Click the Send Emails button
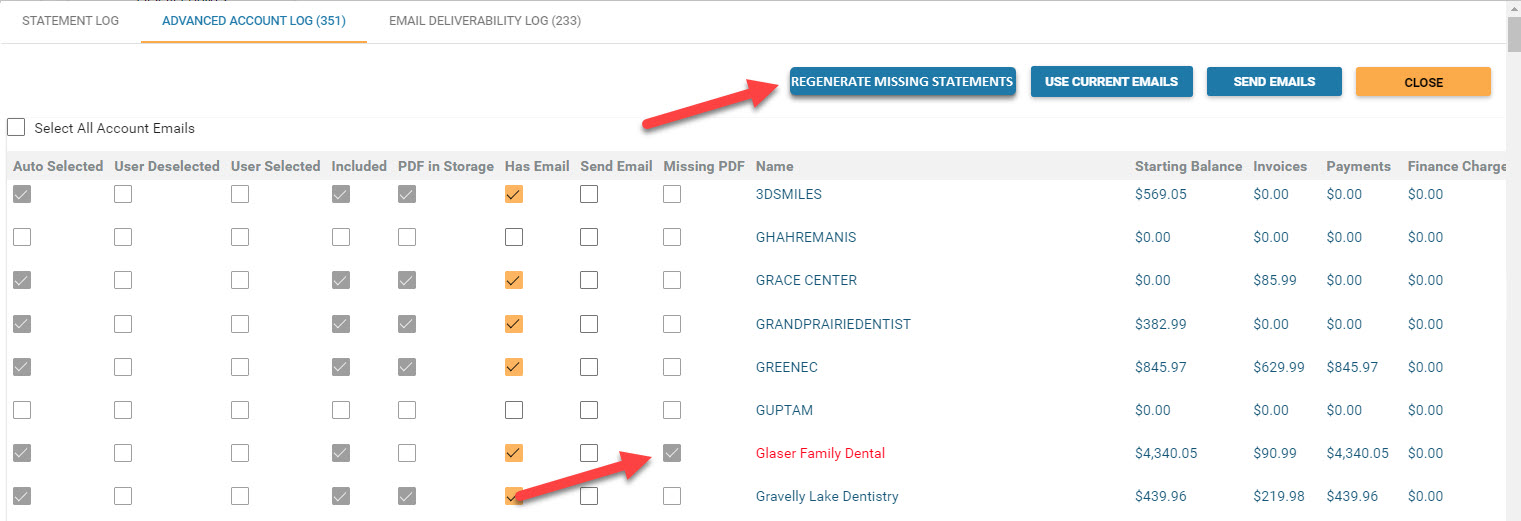 [1274, 82]
